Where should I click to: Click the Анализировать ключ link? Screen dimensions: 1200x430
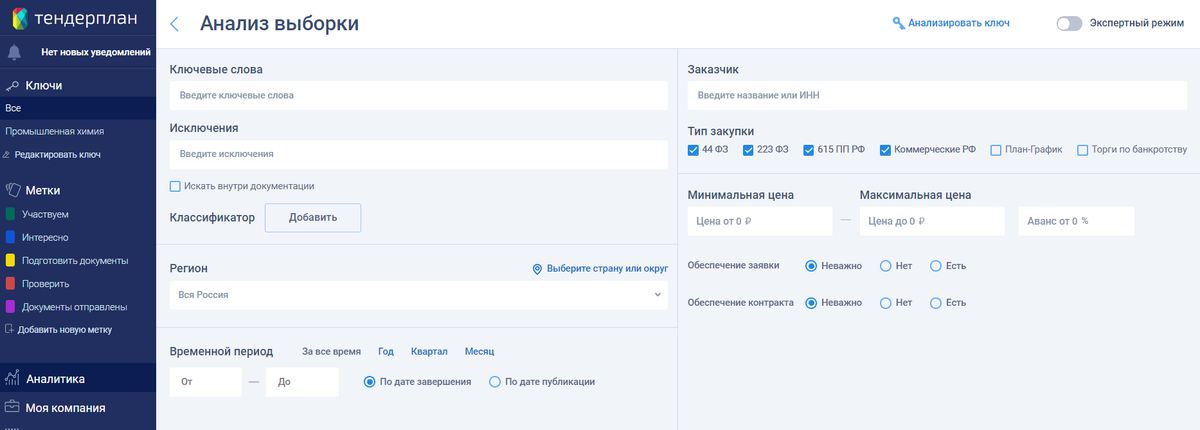click(958, 23)
